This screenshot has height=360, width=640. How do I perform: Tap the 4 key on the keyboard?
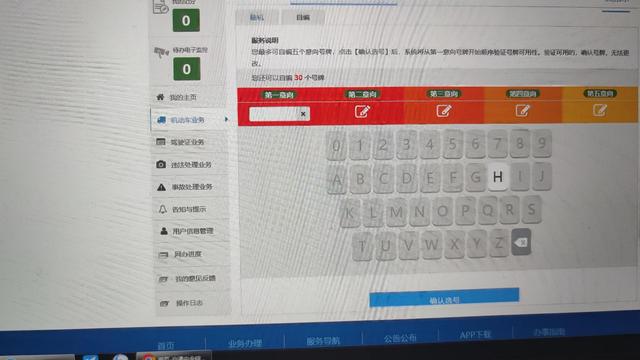429,144
